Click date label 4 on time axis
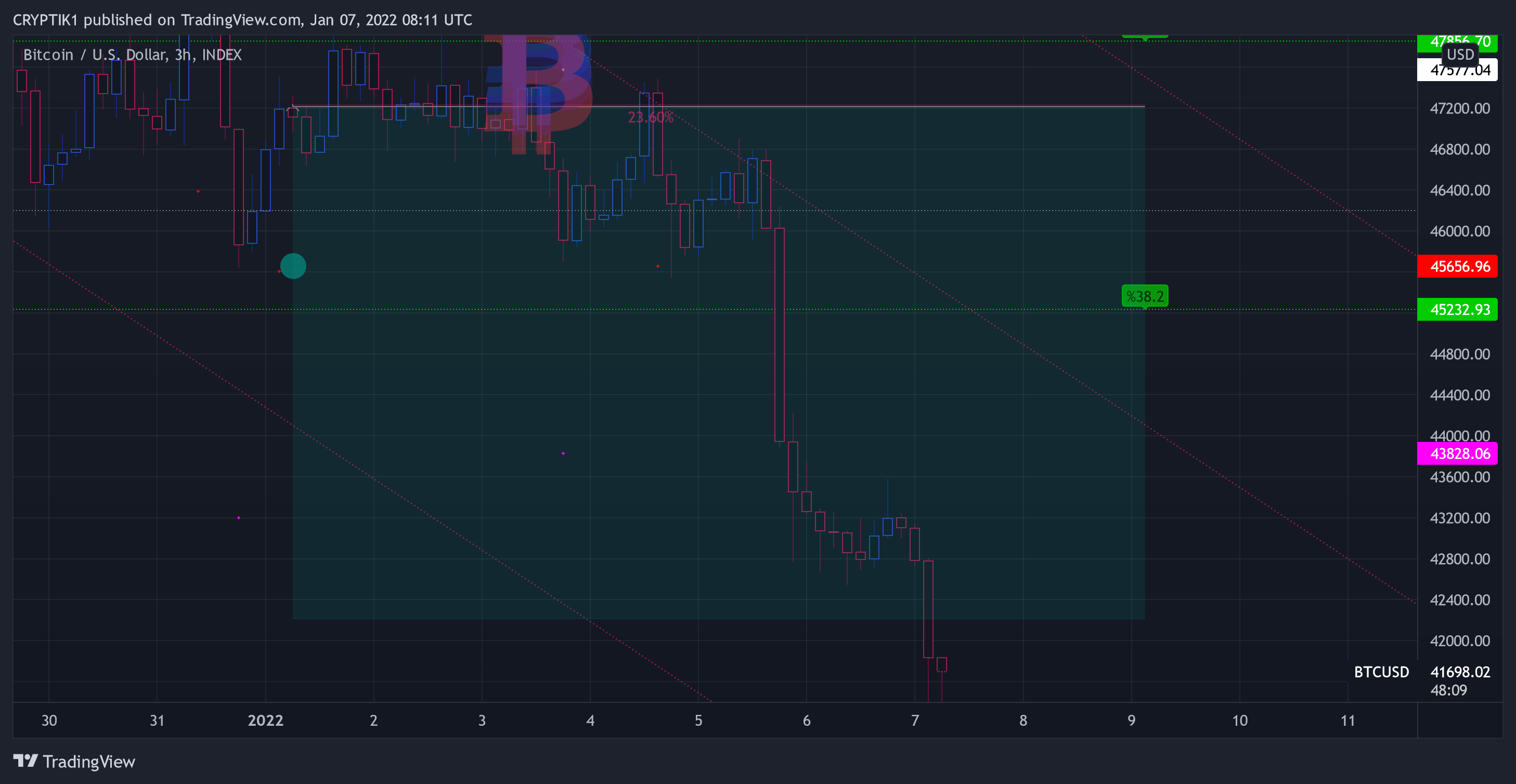The image size is (1516, 784). pos(590,721)
